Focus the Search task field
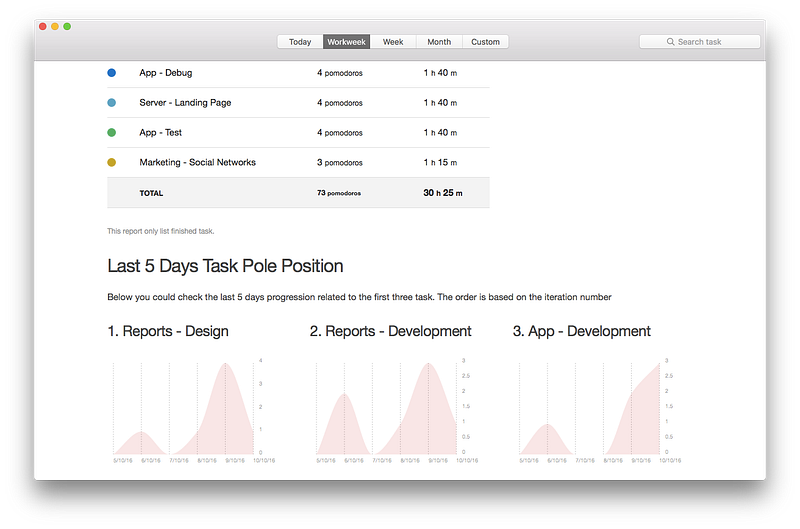 click(699, 42)
